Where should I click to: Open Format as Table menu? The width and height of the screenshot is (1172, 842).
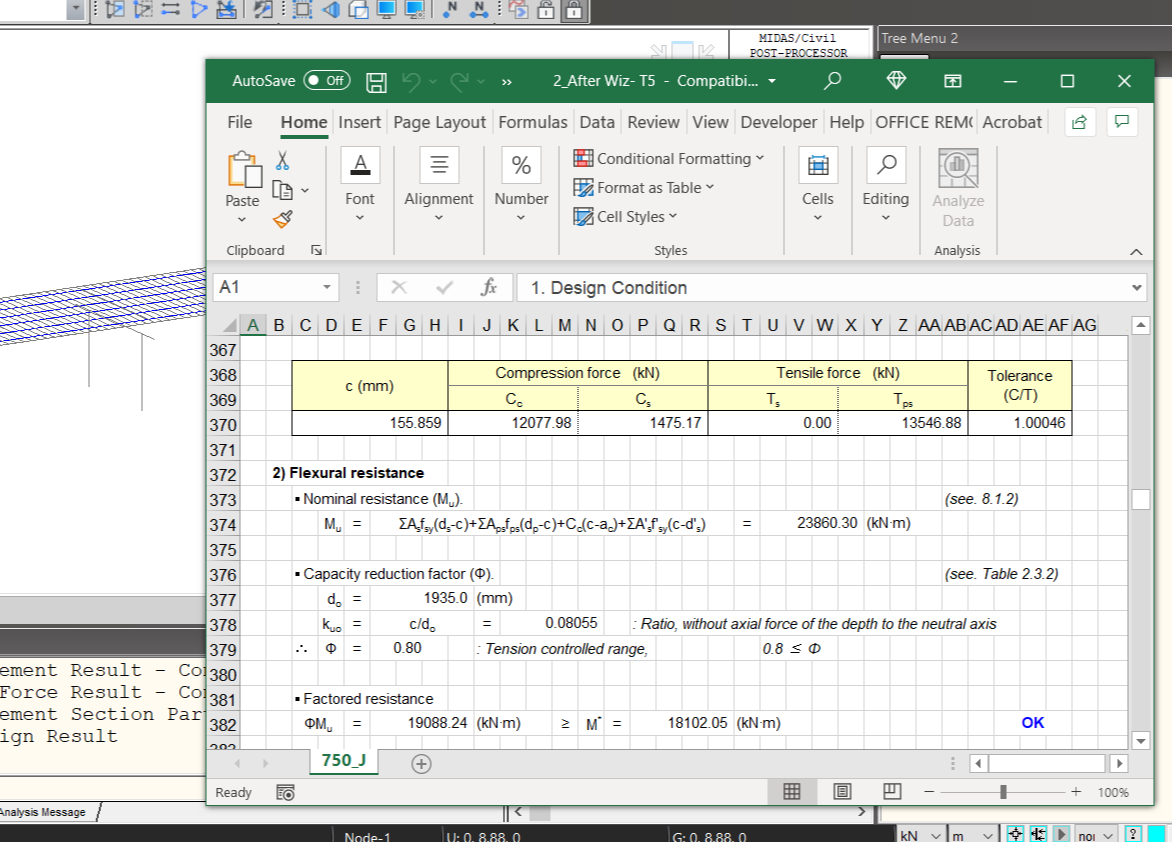point(644,188)
